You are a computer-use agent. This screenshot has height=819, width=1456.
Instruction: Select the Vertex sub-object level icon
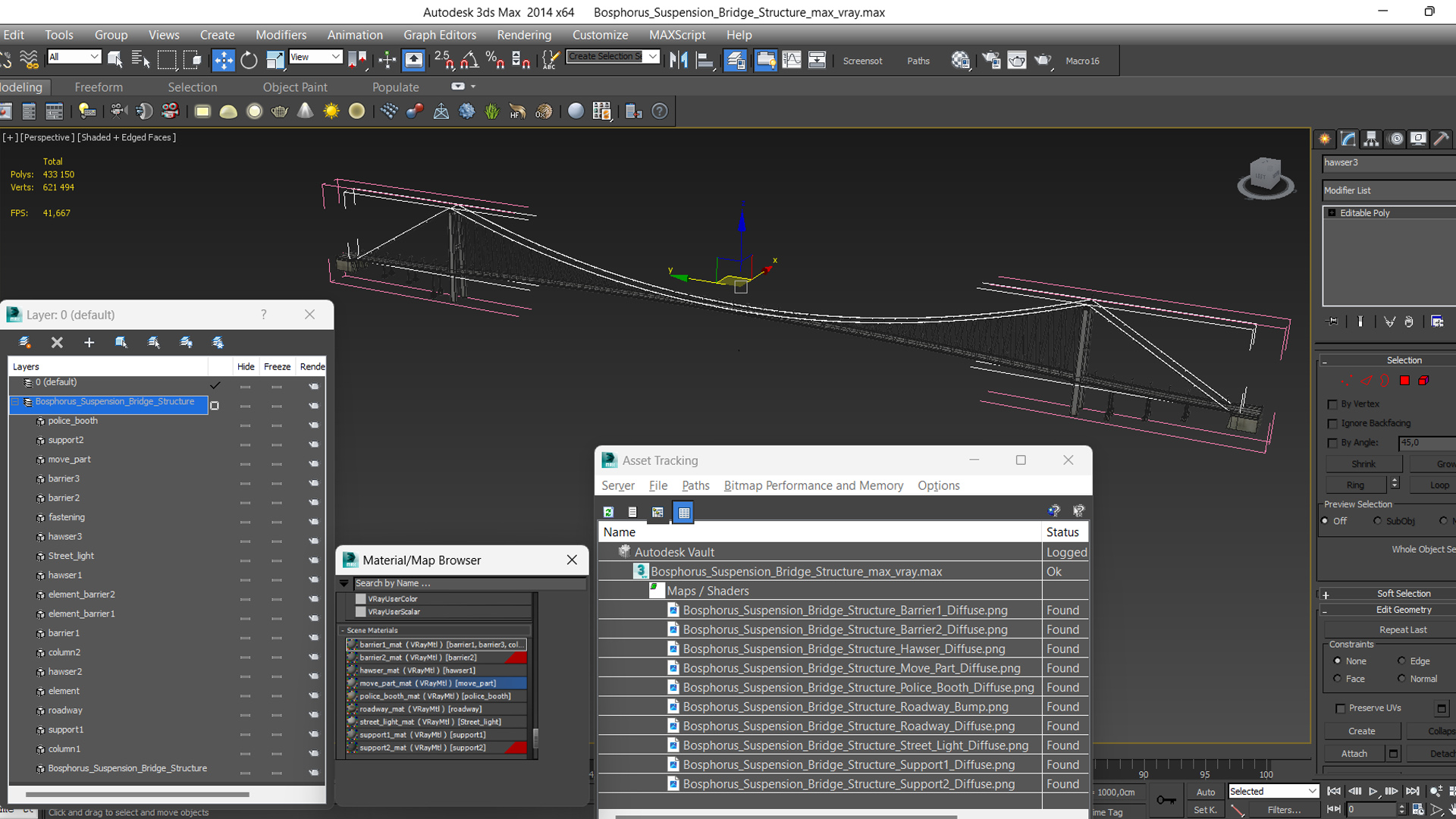coord(1346,381)
